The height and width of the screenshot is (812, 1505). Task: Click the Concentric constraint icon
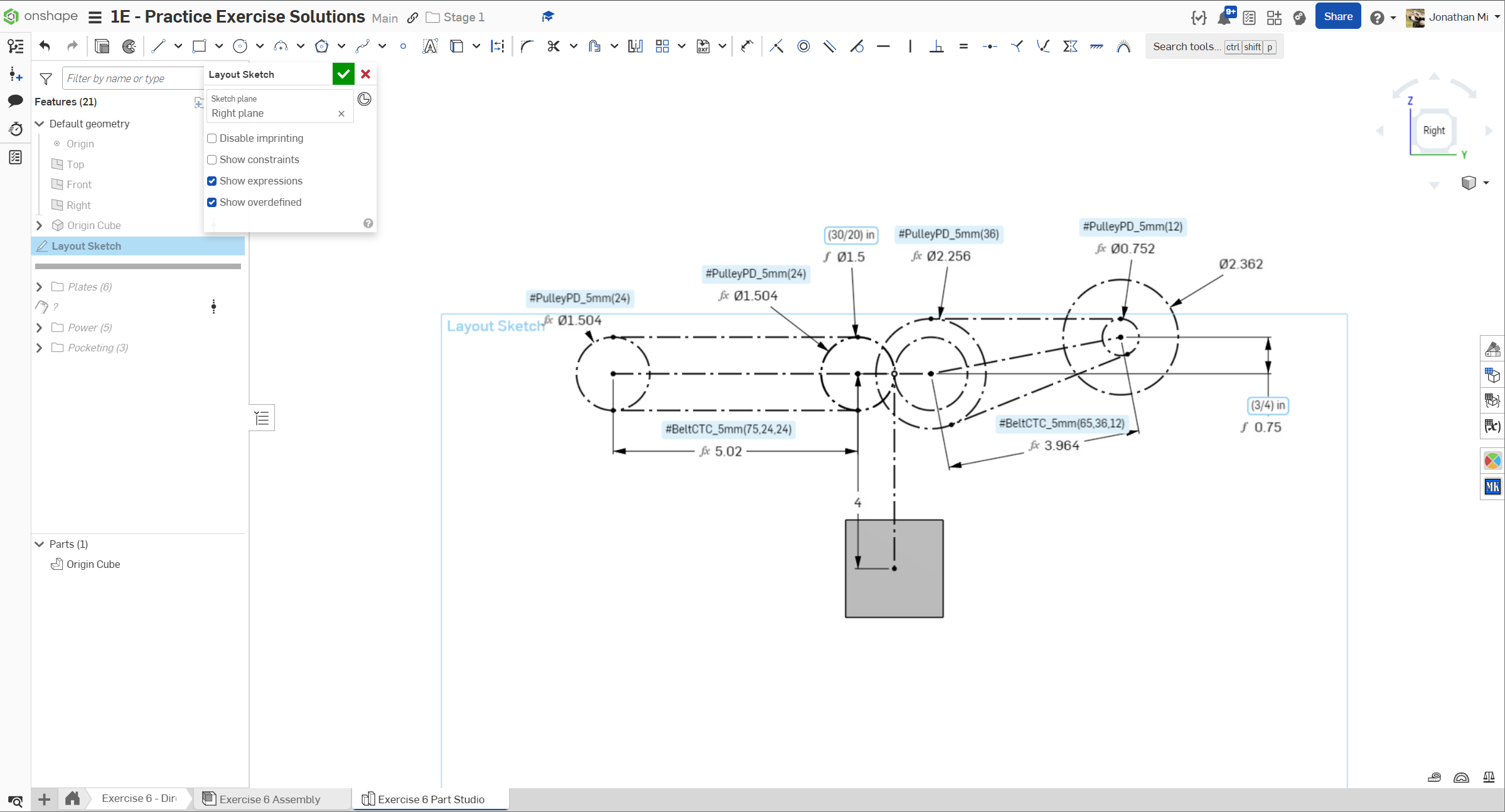tap(803, 46)
